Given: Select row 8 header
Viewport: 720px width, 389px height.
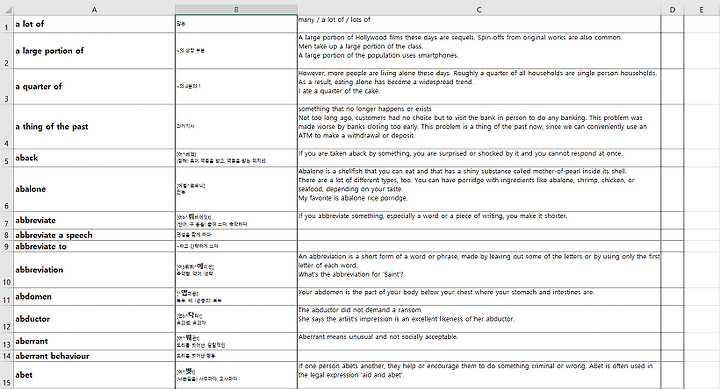Looking at the screenshot, I should pyautogui.click(x=7, y=235).
